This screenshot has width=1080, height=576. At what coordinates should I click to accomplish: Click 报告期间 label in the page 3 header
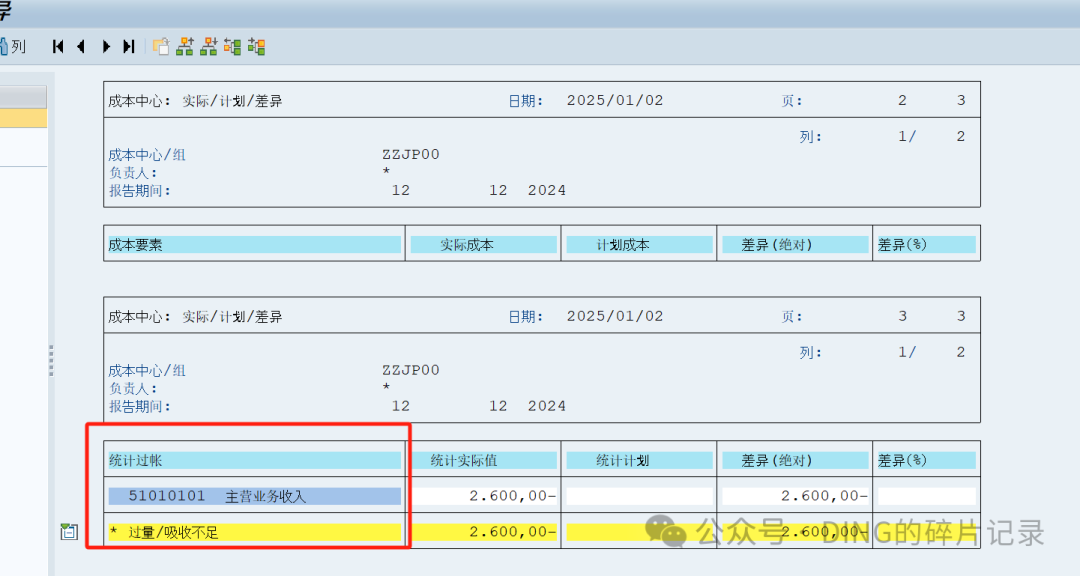140,407
